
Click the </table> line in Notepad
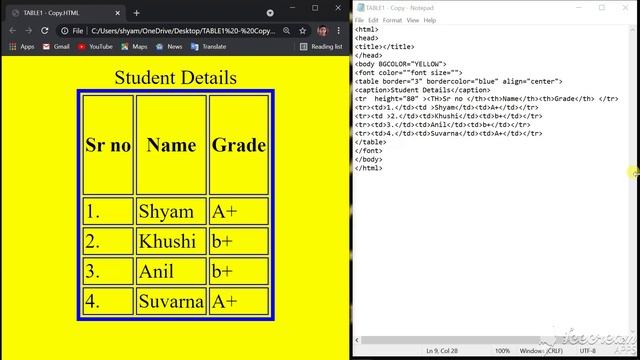pyautogui.click(x=370, y=142)
